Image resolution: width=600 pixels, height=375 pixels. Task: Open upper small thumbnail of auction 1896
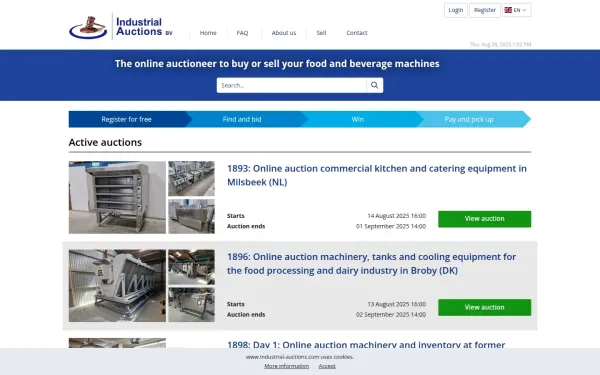192,267
